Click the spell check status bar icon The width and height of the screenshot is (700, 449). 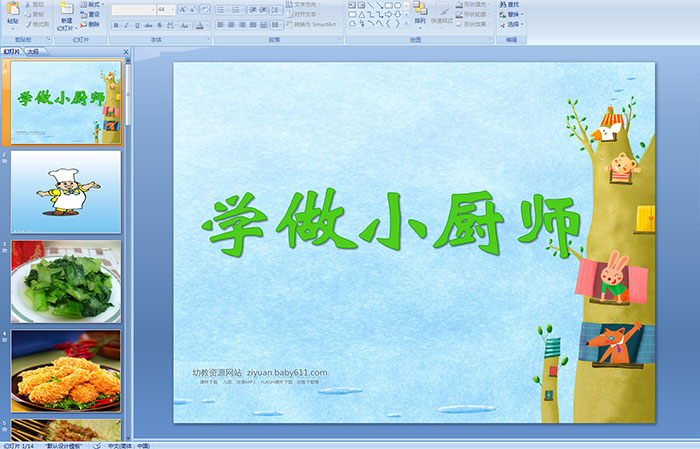point(97,446)
